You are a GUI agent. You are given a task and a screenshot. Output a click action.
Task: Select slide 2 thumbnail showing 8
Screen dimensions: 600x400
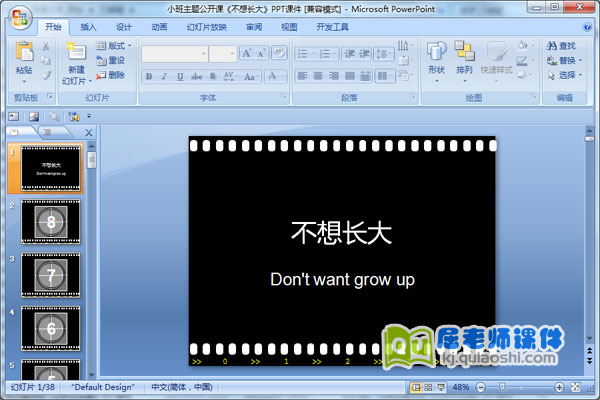tap(51, 222)
